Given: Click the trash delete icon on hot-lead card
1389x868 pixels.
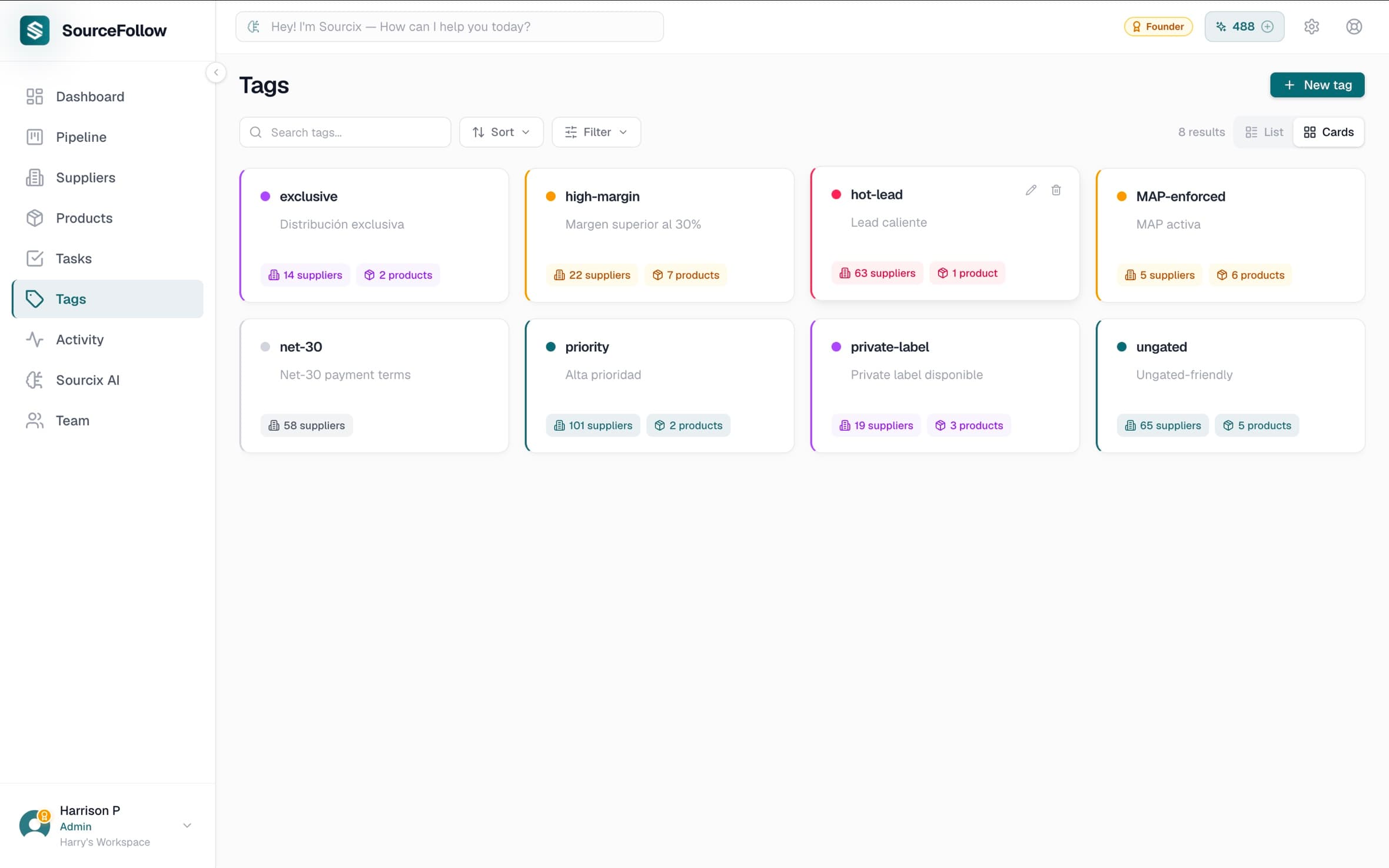Looking at the screenshot, I should 1056,190.
